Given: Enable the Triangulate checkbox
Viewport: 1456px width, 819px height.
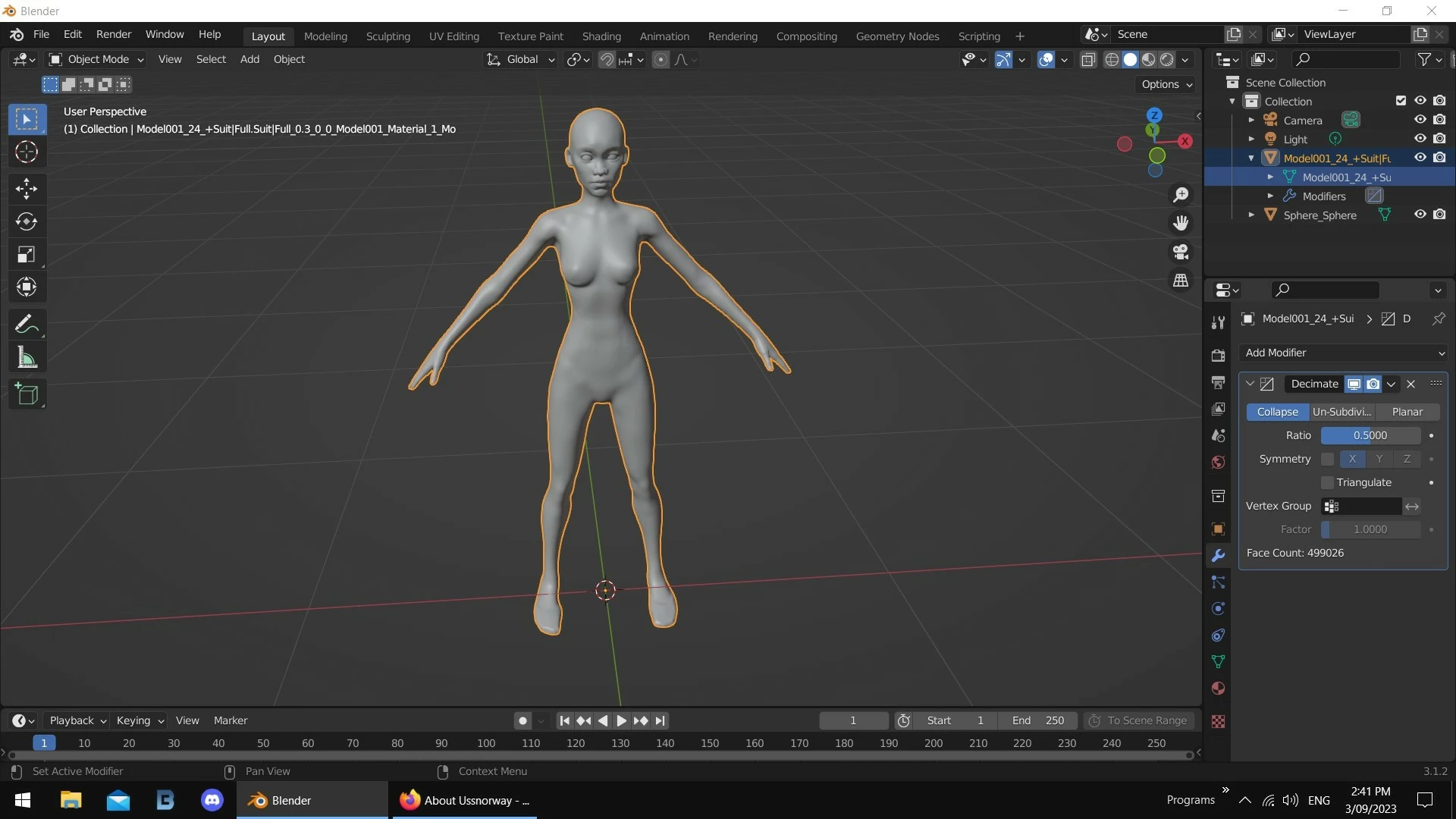Looking at the screenshot, I should click(1327, 482).
